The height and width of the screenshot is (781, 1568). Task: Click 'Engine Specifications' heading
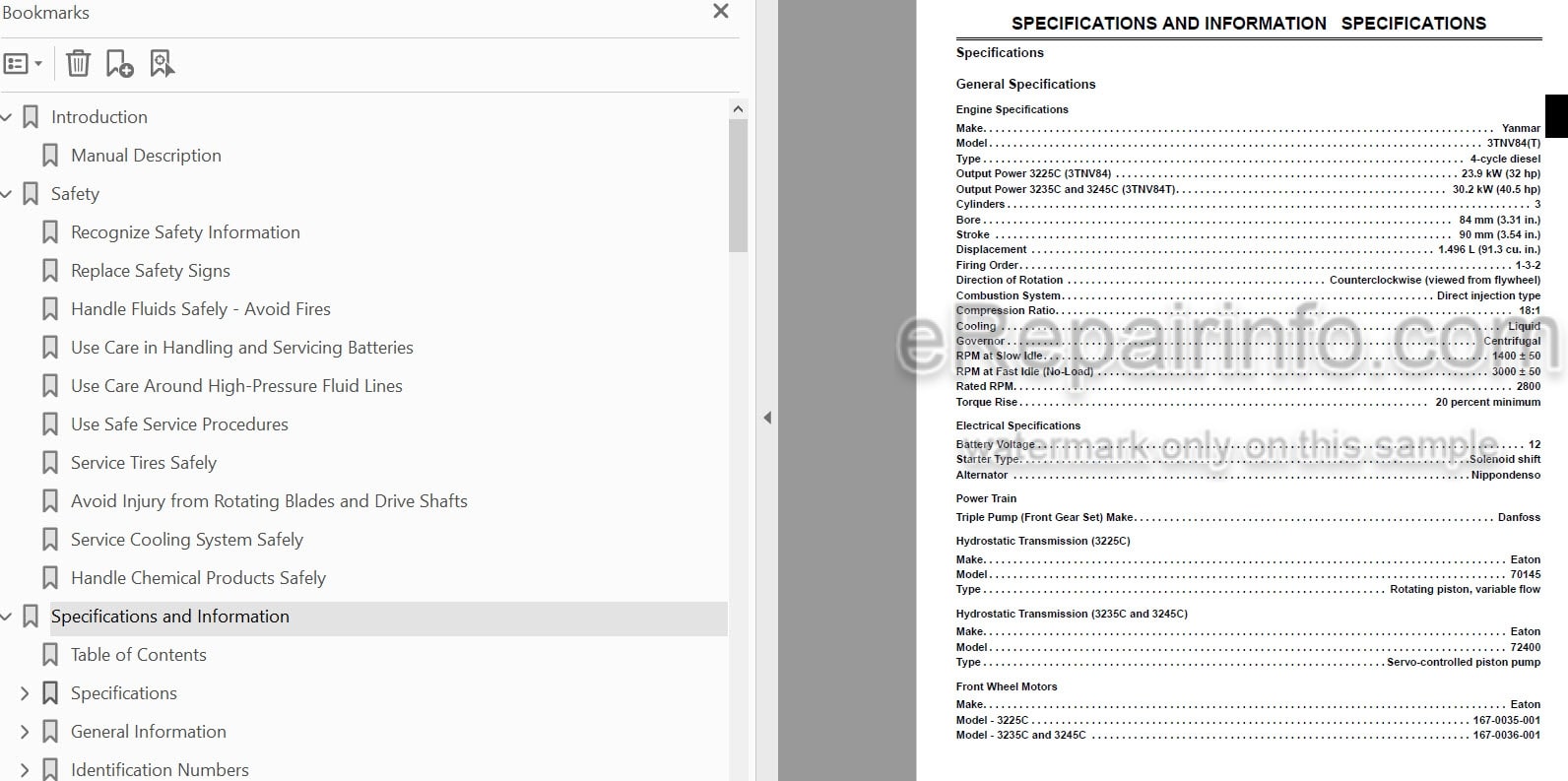pos(1012,109)
